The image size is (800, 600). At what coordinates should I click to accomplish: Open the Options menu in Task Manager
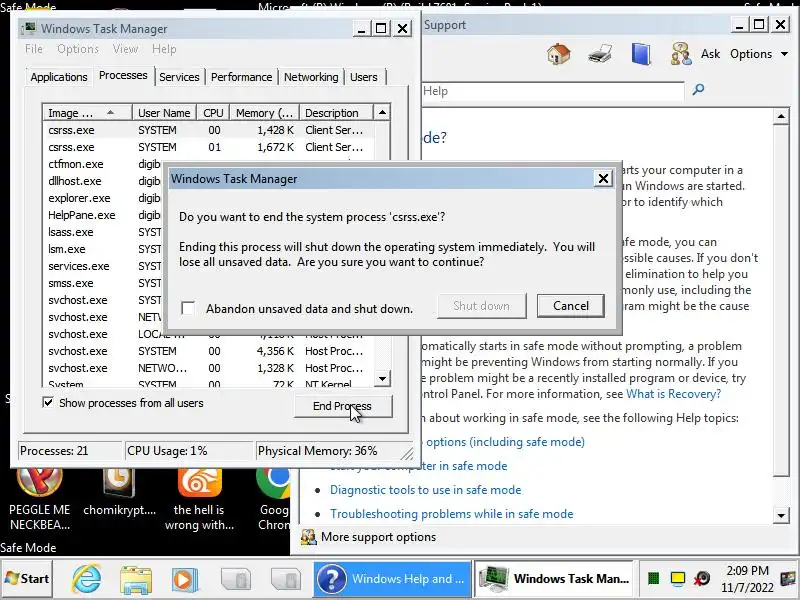click(x=78, y=49)
